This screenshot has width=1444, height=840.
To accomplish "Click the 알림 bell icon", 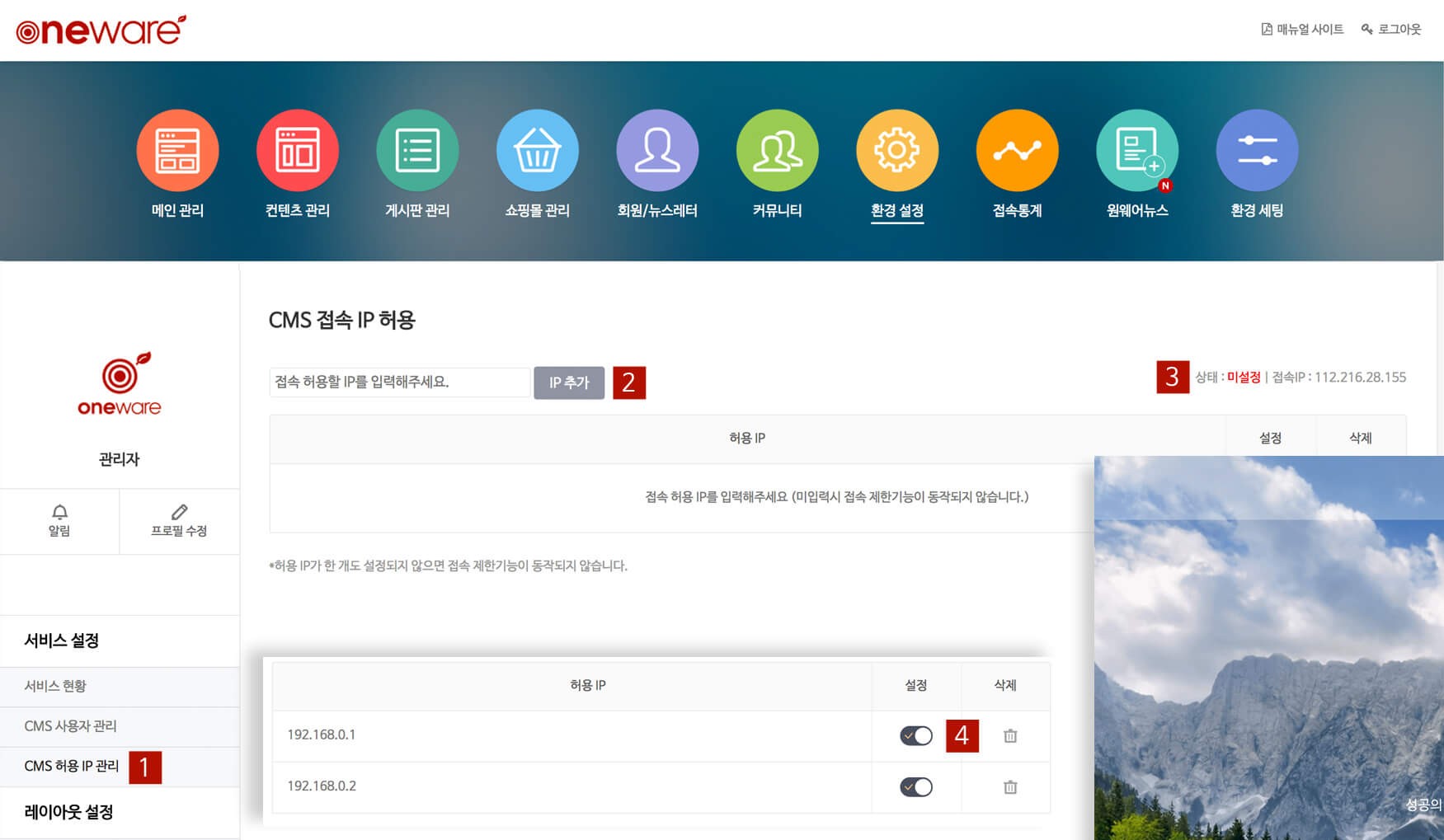I will [59, 512].
